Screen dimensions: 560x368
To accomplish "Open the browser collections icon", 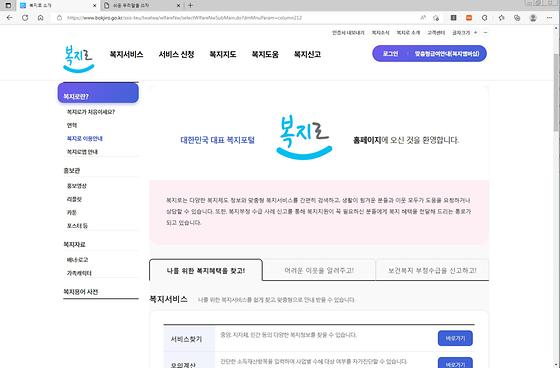I will point(517,18).
